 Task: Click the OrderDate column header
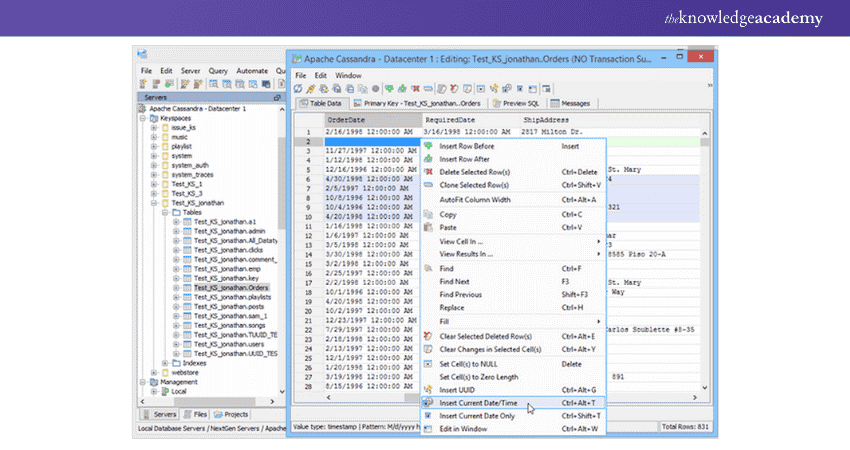coord(373,120)
